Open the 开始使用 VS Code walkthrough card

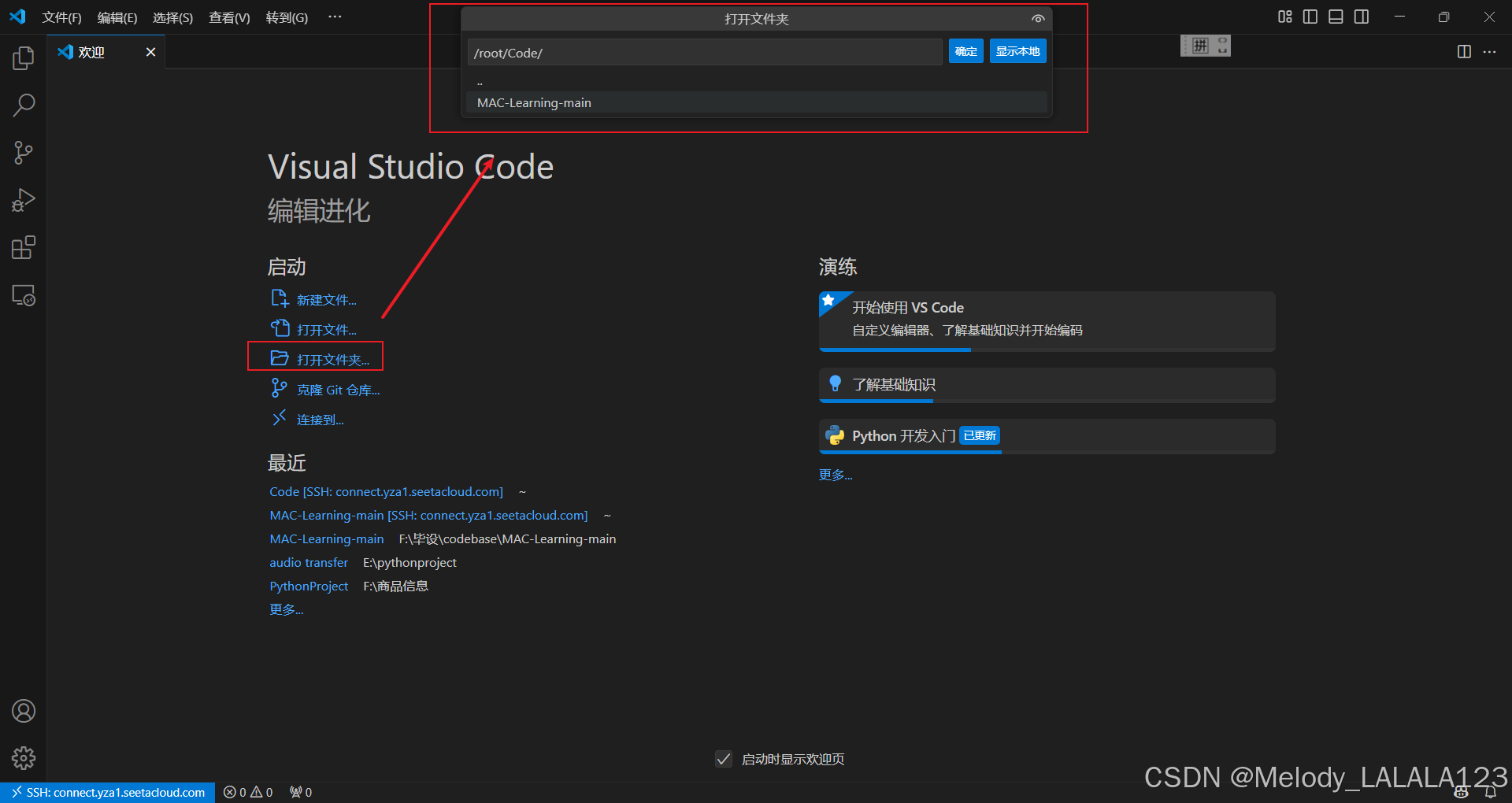click(x=1047, y=320)
